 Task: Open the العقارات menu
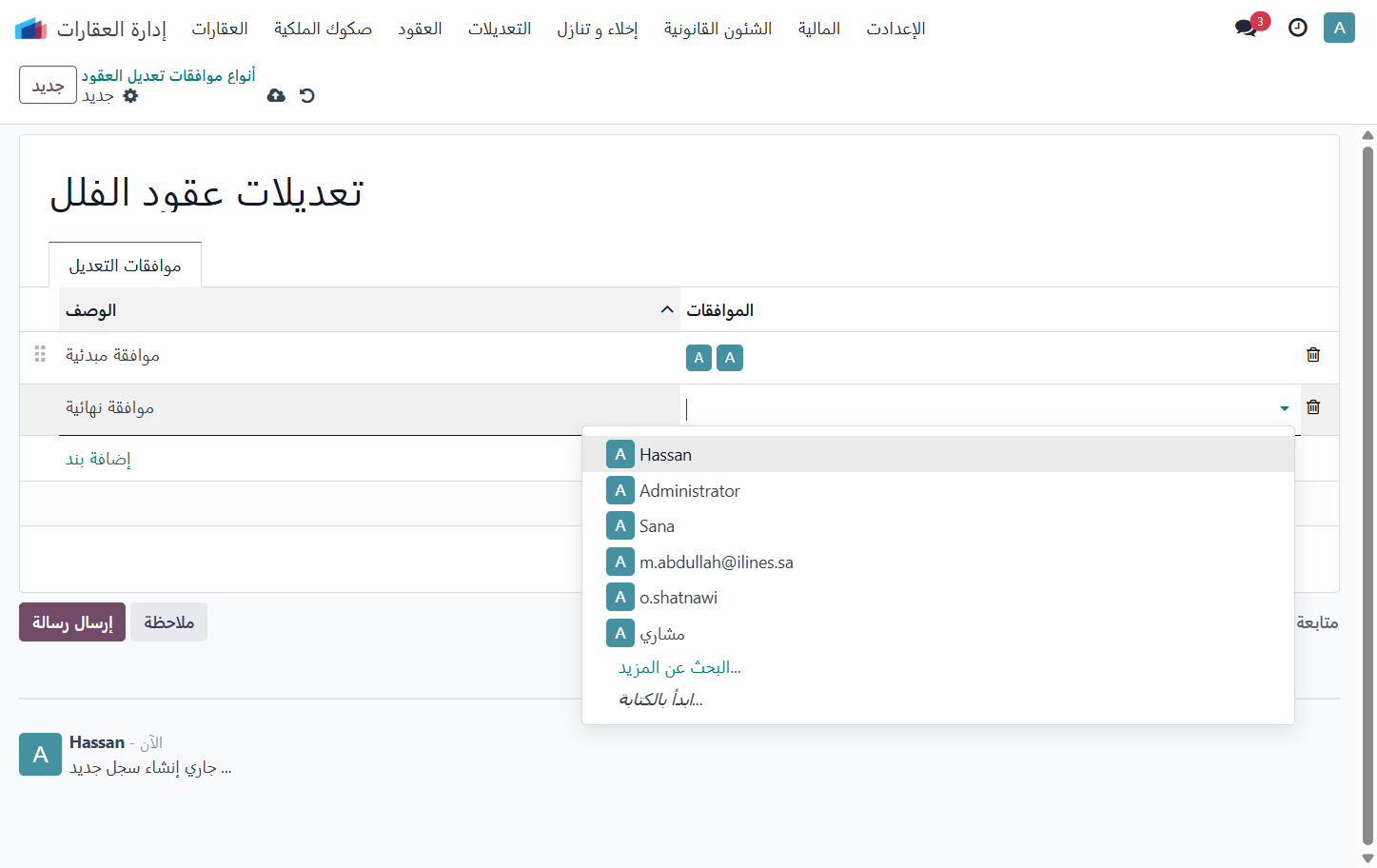tap(220, 29)
